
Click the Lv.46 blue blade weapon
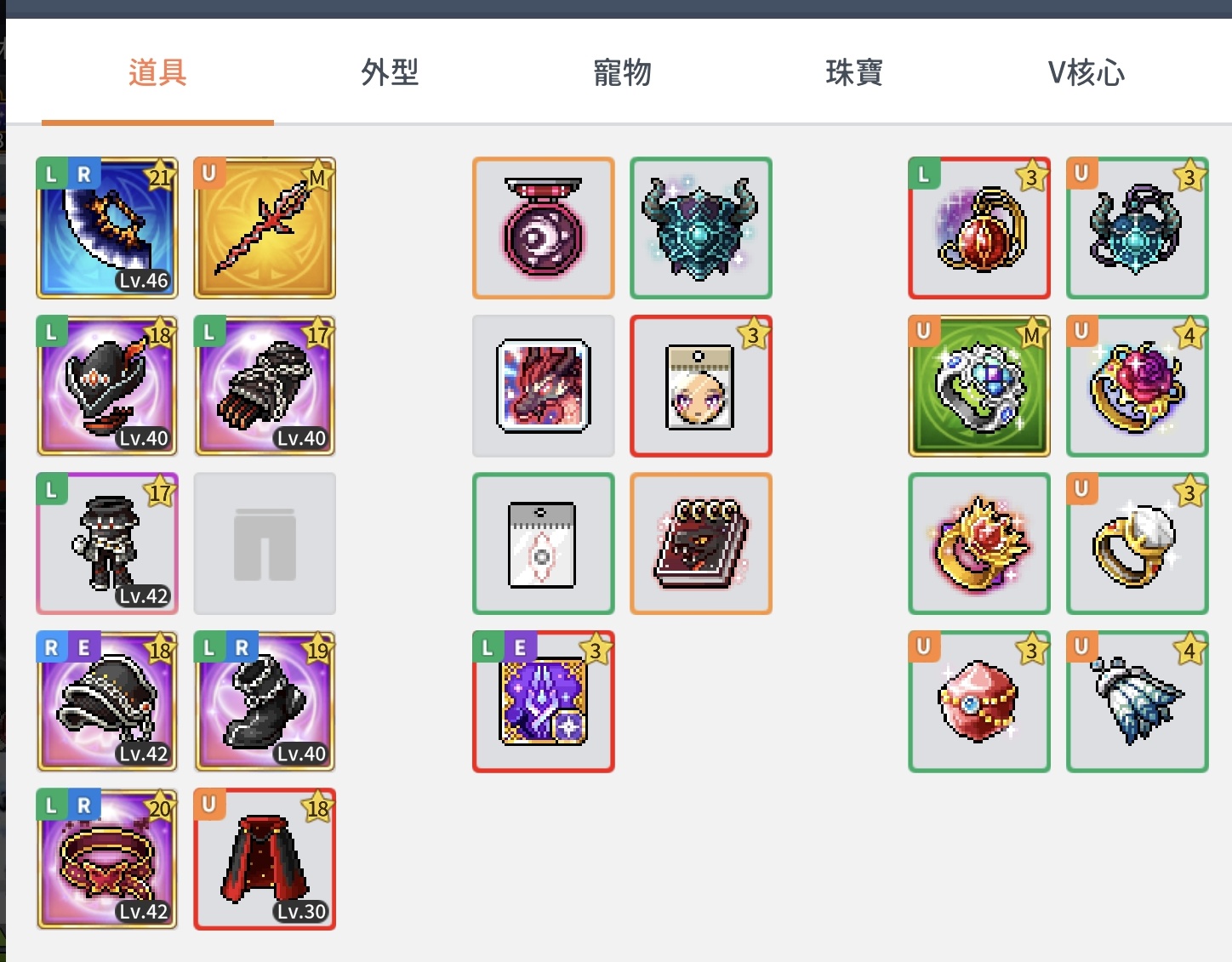coord(107,228)
